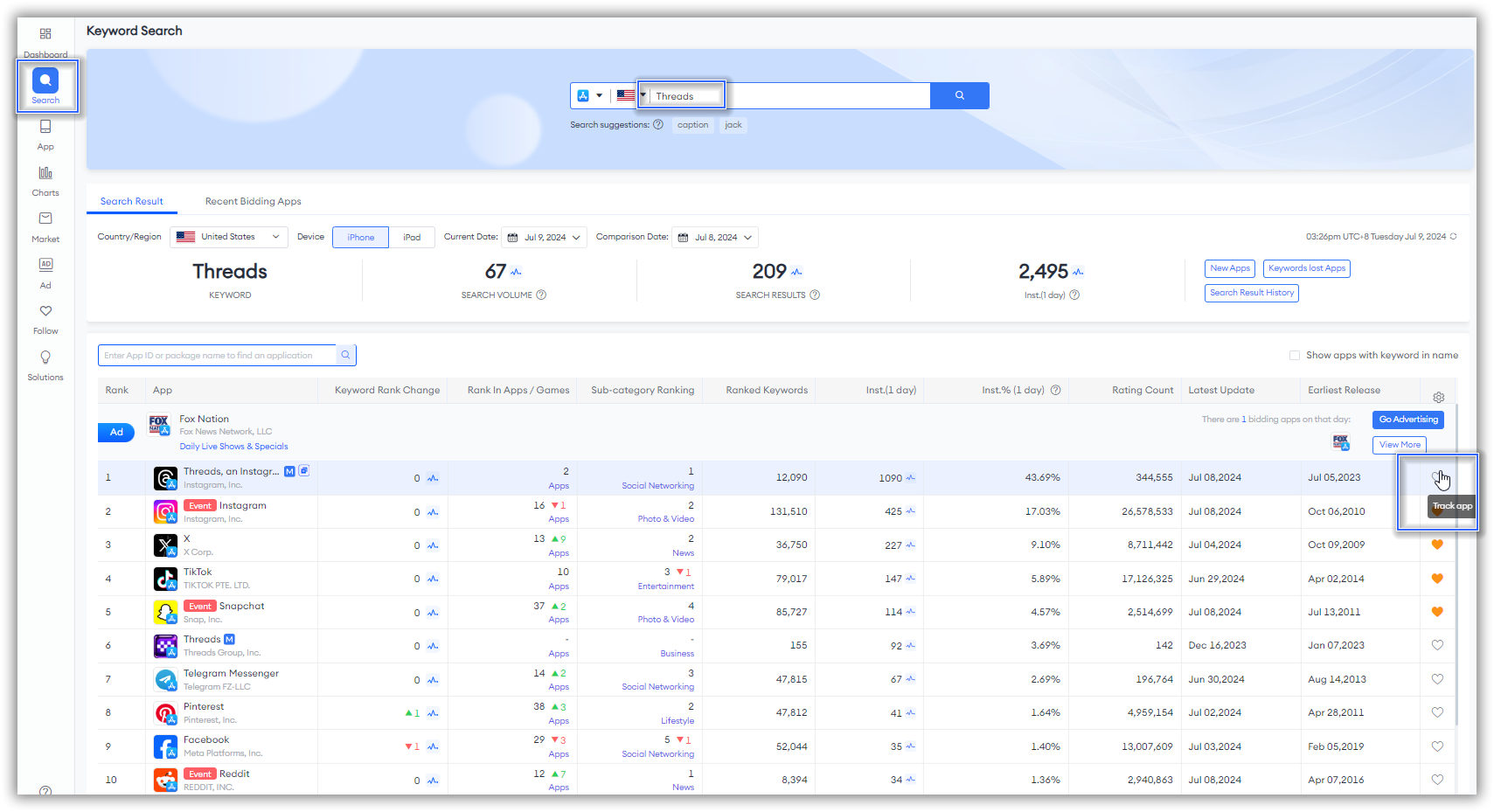Click the table vertical scrollbar
The image size is (1494, 812).
tap(1456, 564)
